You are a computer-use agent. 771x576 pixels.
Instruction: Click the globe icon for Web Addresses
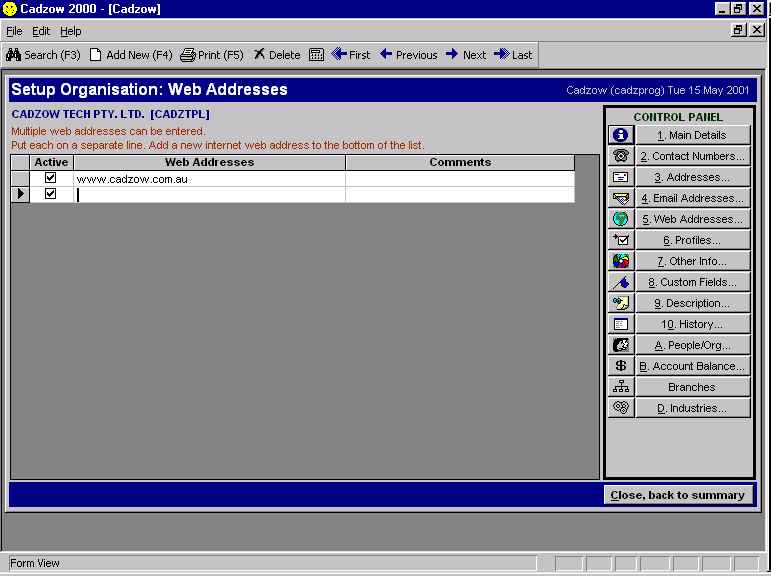621,219
